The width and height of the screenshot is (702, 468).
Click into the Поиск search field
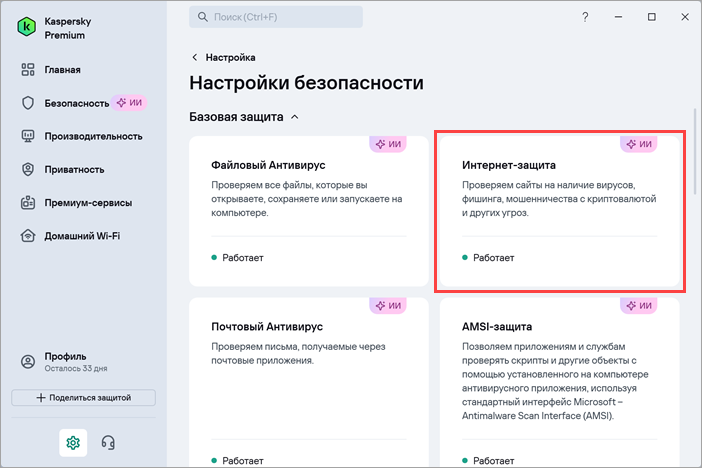[x=276, y=17]
